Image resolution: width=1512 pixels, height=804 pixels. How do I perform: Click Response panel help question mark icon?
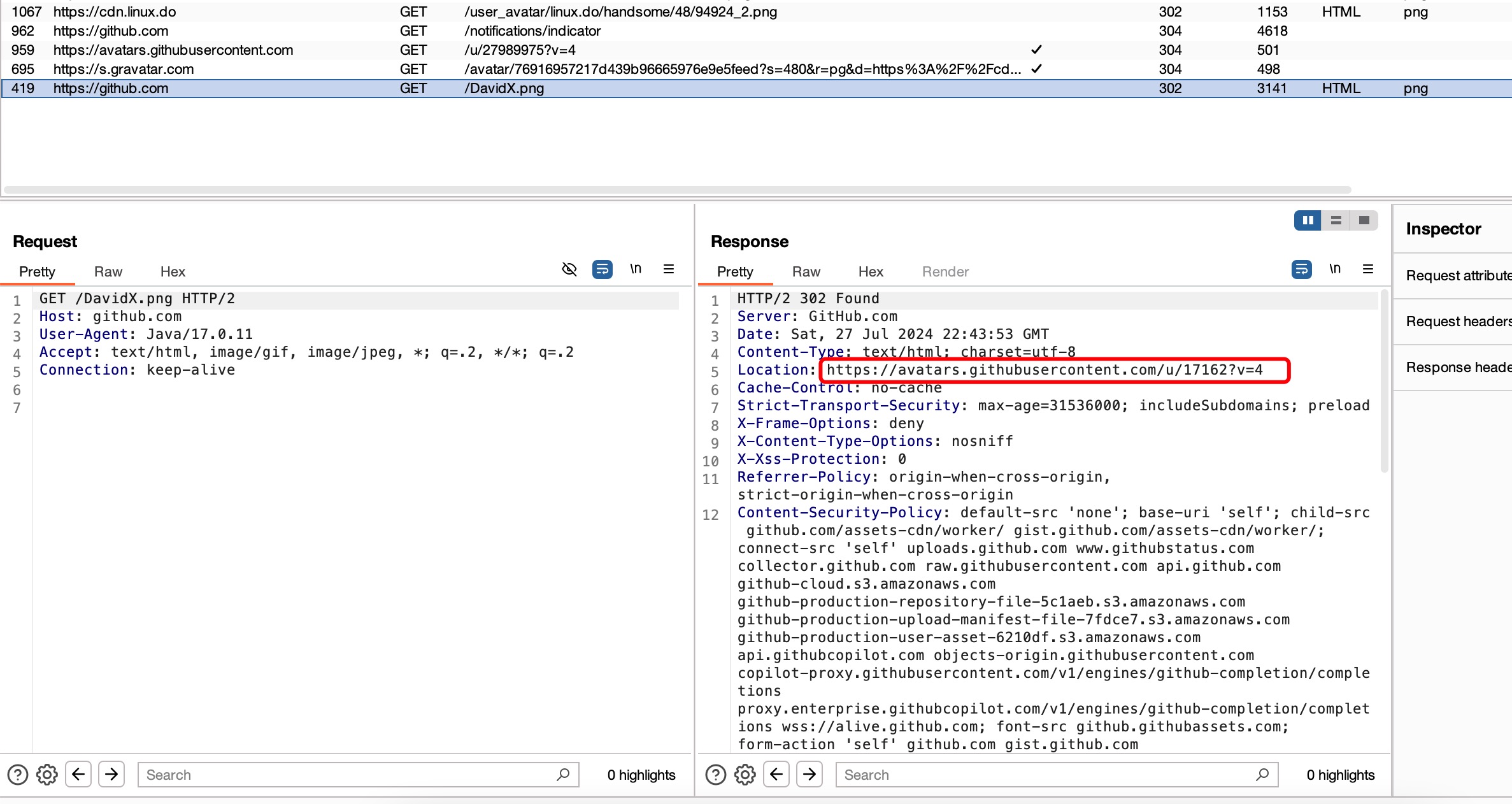(716, 775)
